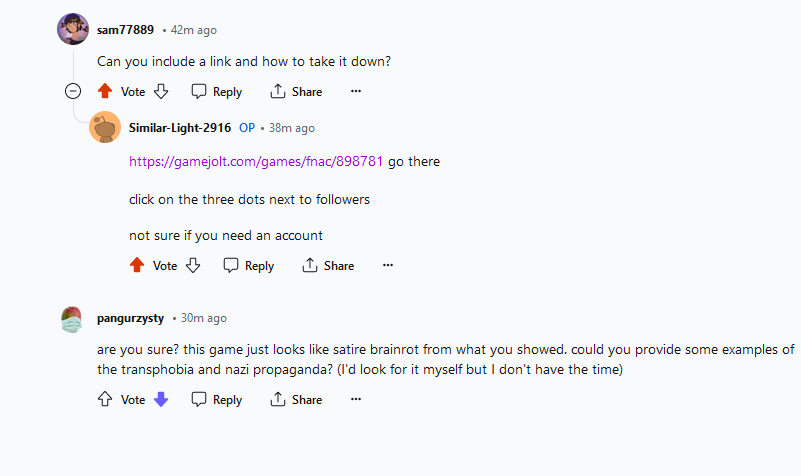This screenshot has height=476, width=801.
Task: Reply to sam77889's comment
Action: [x=217, y=92]
